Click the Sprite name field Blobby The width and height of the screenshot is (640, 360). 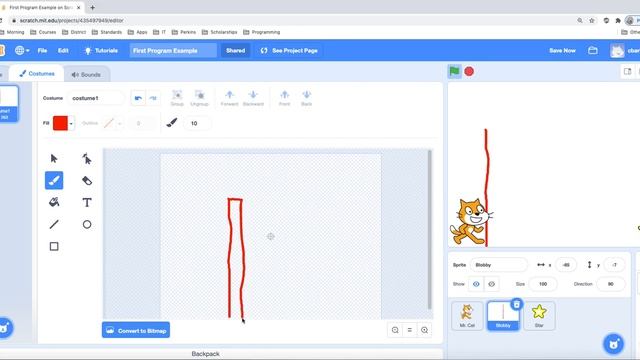click(x=499, y=265)
